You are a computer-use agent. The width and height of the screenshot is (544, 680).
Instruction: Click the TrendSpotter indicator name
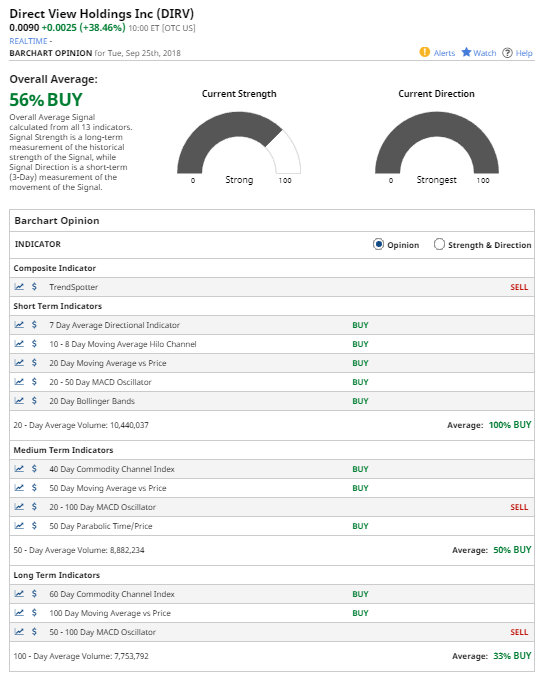pos(73,287)
